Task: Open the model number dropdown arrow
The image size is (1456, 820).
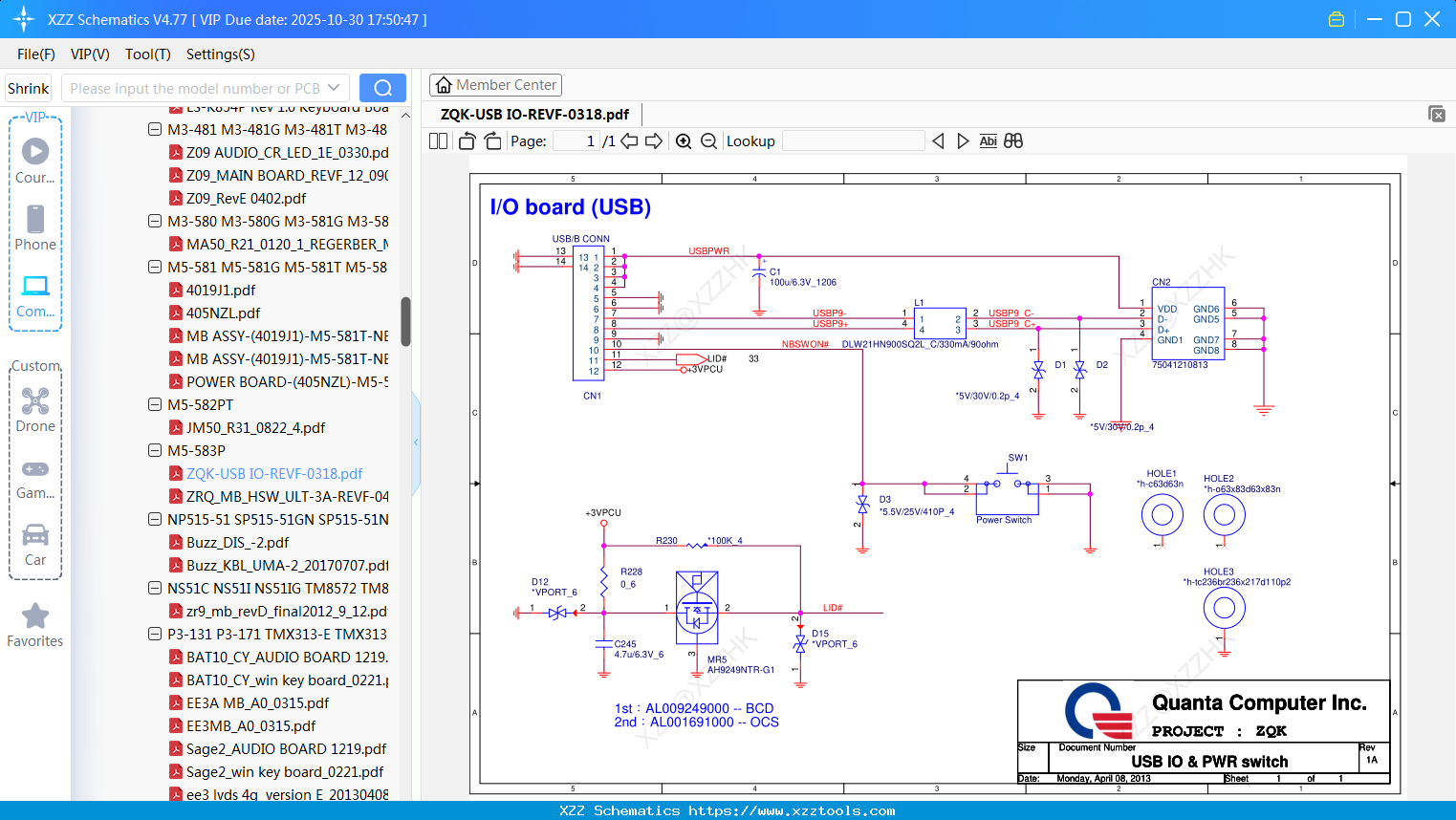Action: (334, 88)
